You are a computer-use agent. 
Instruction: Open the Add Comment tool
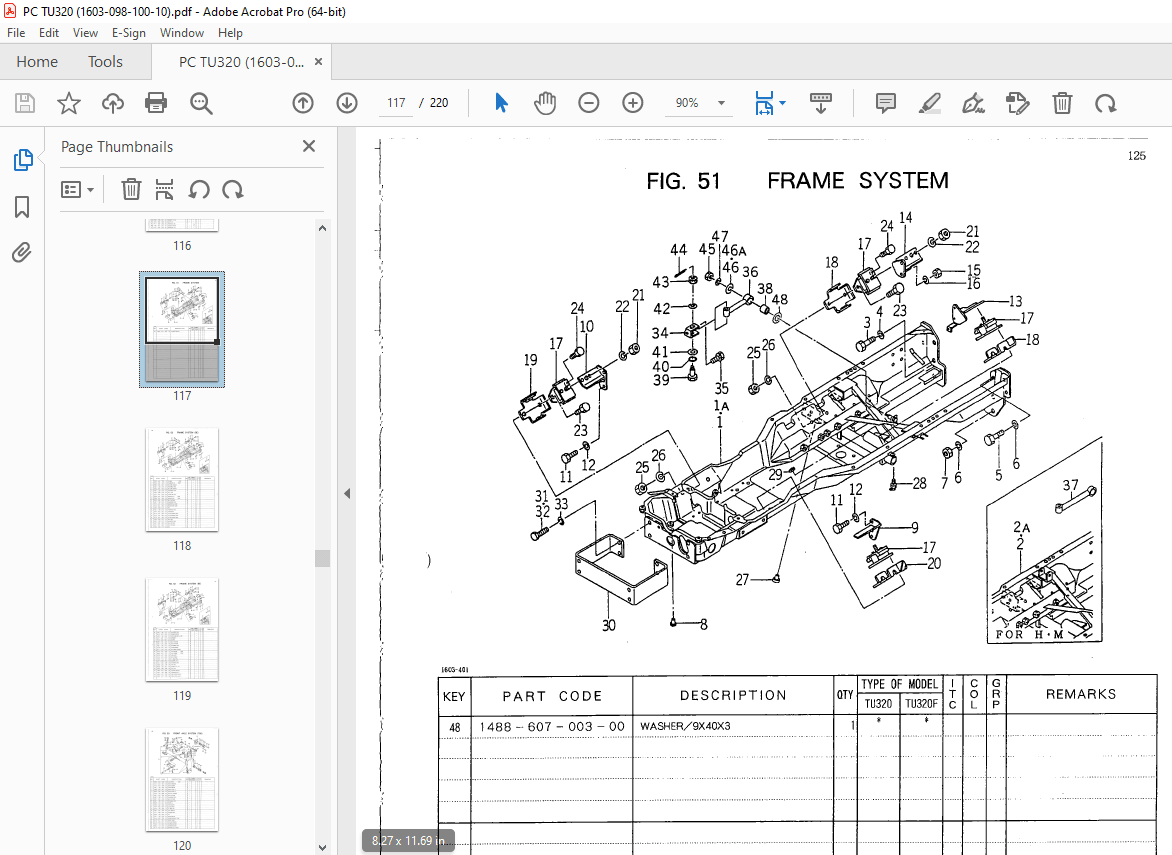pos(885,102)
